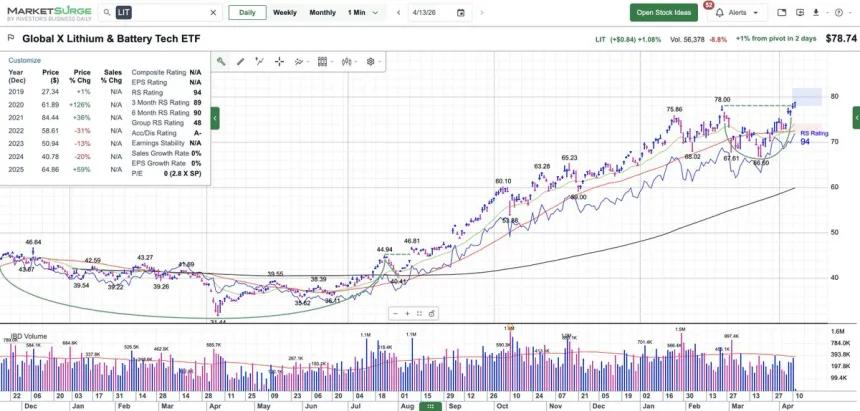The width and height of the screenshot is (860, 411).
Task: Open the help question mark icon
Action: coord(839,12)
